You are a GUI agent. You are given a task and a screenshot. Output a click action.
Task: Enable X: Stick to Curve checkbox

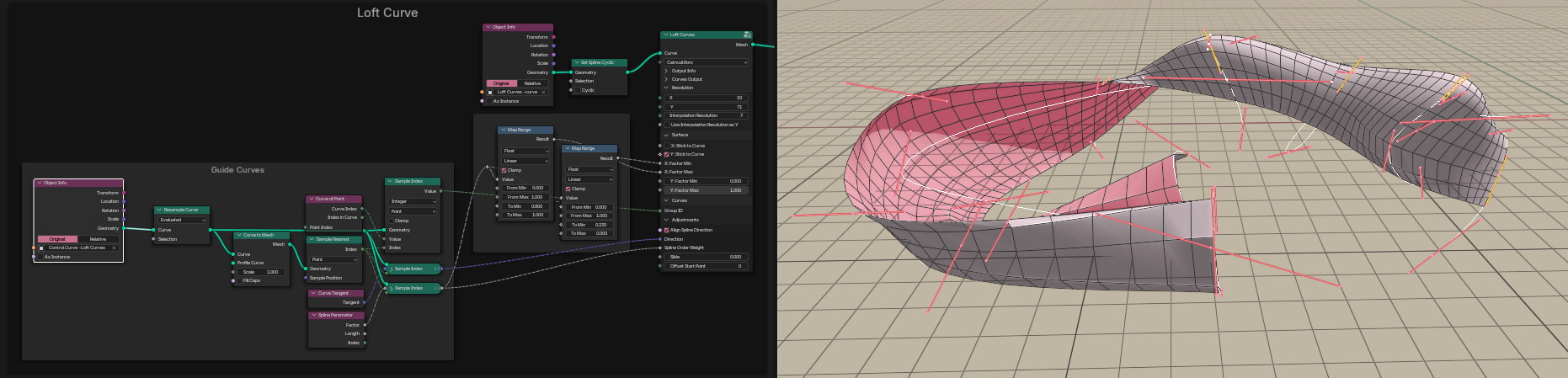(x=667, y=146)
